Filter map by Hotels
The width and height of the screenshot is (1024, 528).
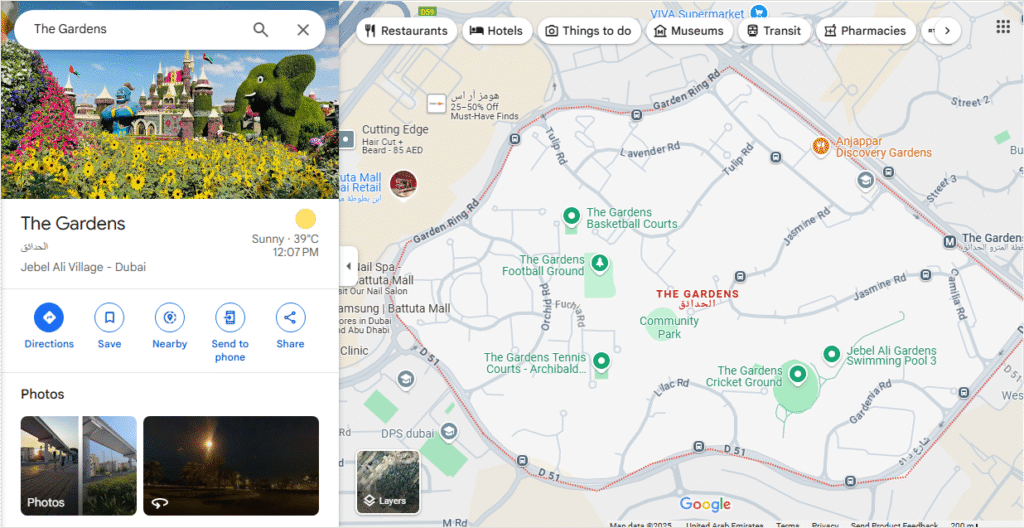coord(497,31)
